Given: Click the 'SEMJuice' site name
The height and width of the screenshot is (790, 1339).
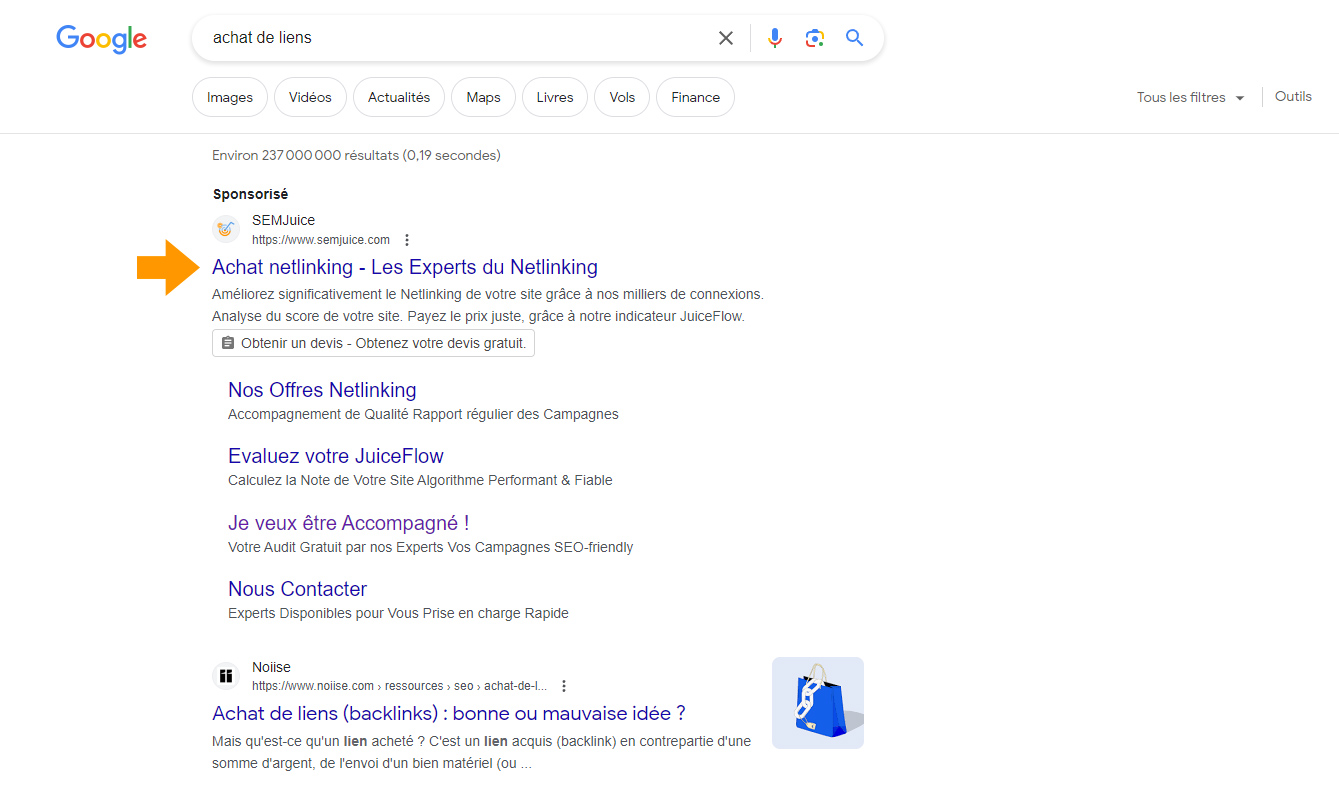Looking at the screenshot, I should click(283, 220).
